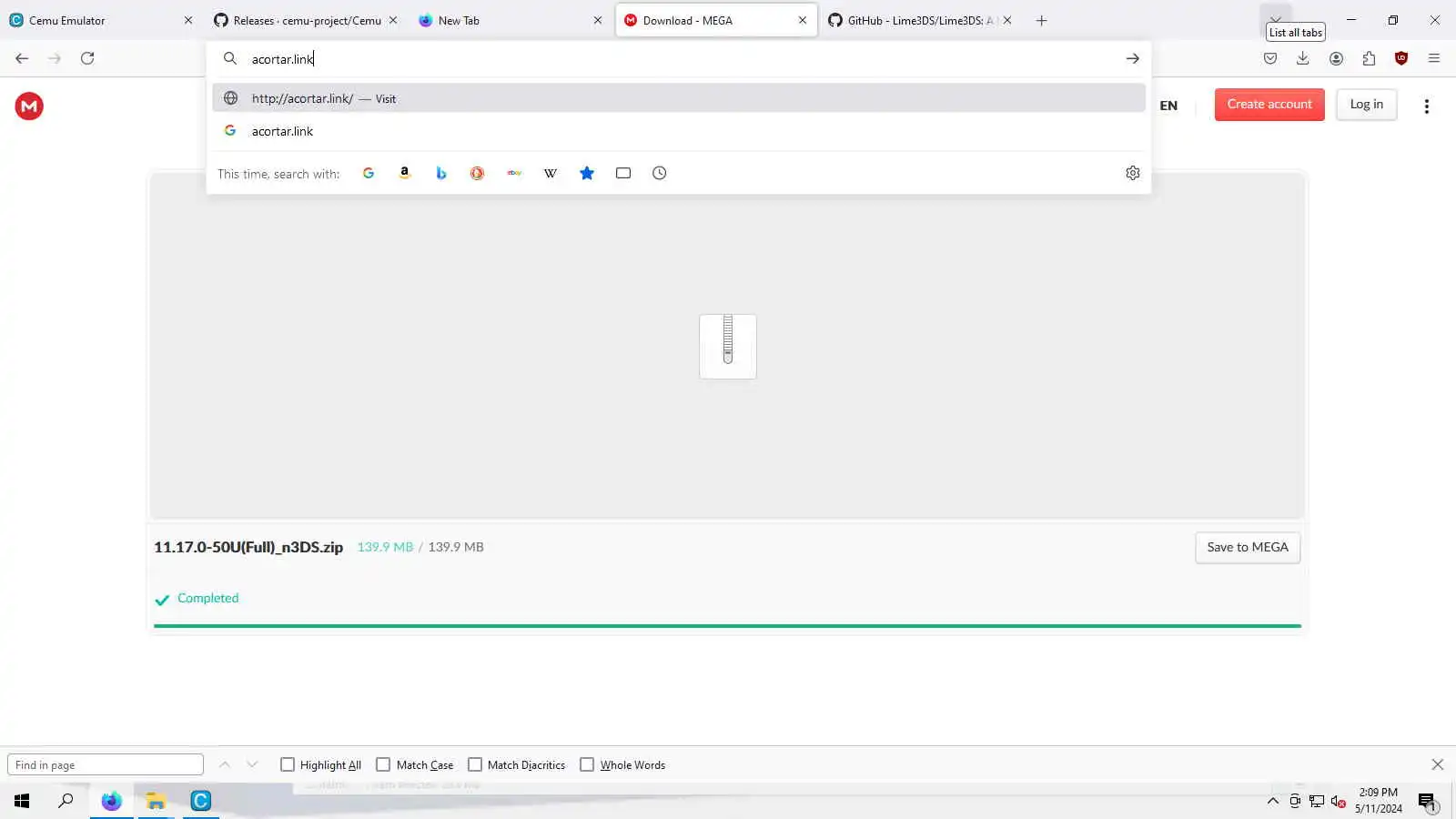Image resolution: width=1456 pixels, height=819 pixels.
Task: Search in open Tabs icon
Action: (623, 173)
